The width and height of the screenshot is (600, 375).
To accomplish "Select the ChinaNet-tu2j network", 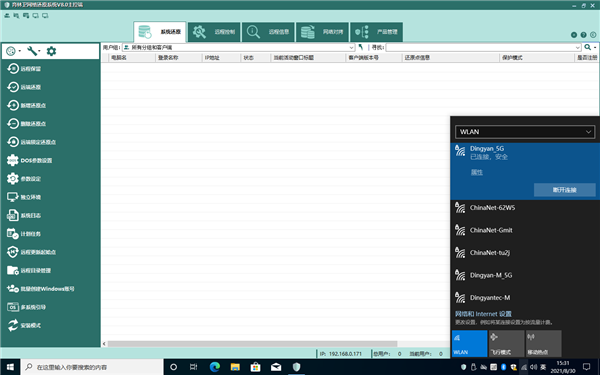I will pyautogui.click(x=525, y=253).
